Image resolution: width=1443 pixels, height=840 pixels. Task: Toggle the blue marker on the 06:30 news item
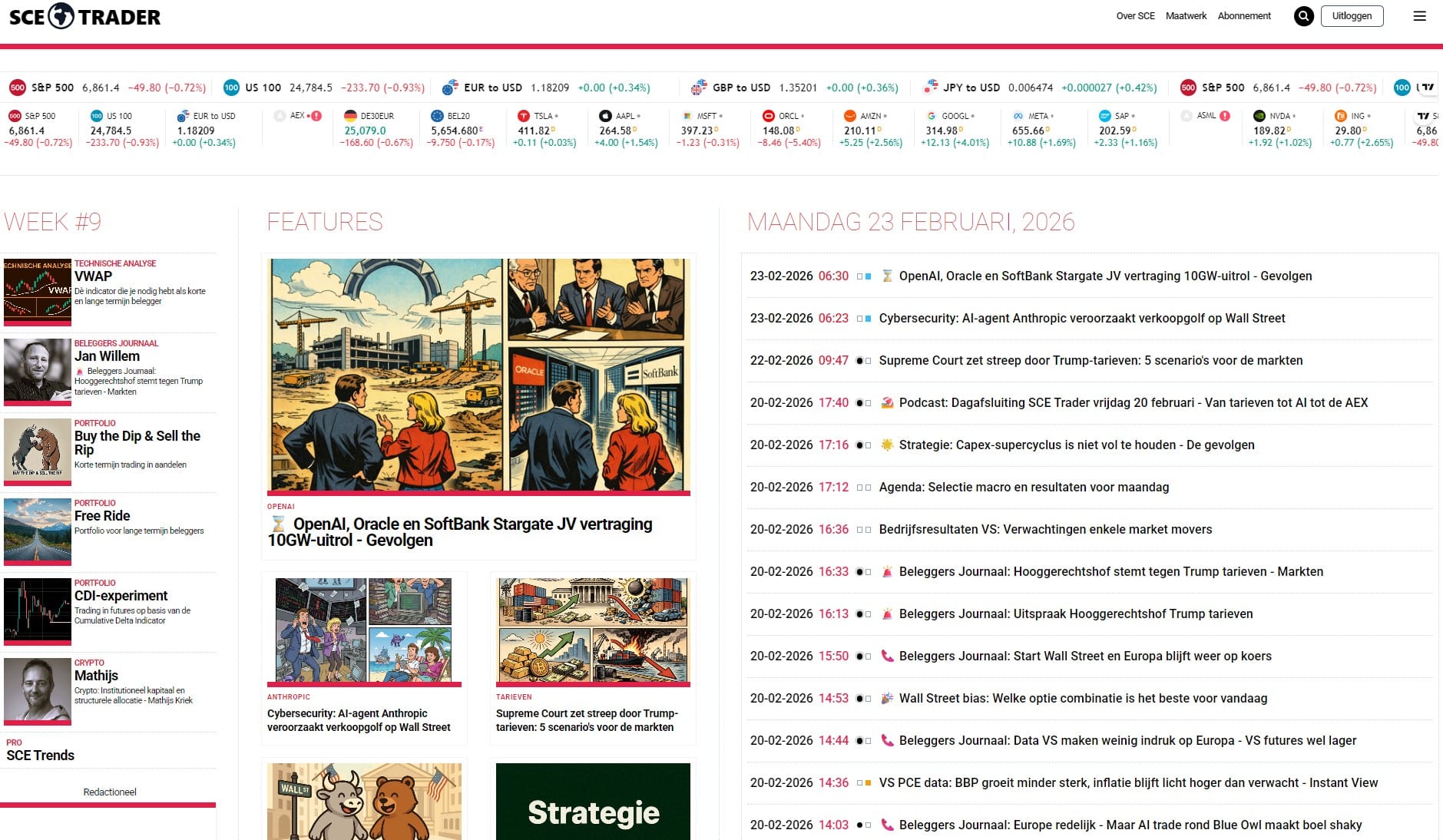point(868,276)
